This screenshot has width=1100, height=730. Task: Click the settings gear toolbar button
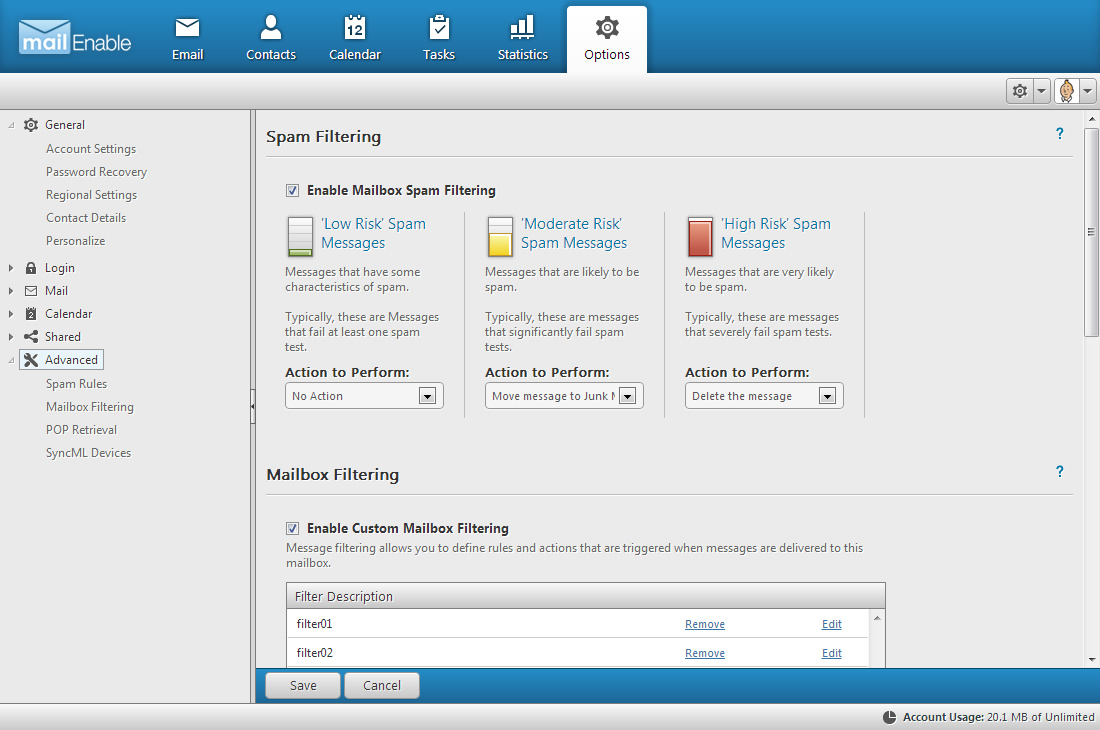[1020, 91]
